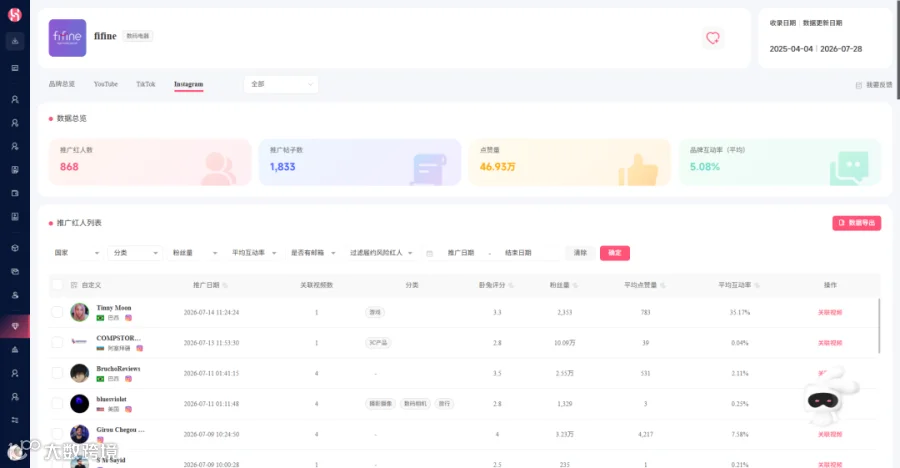Open the 是否有邮箱 filter dropdown
This screenshot has width=900, height=468.
tap(313, 253)
